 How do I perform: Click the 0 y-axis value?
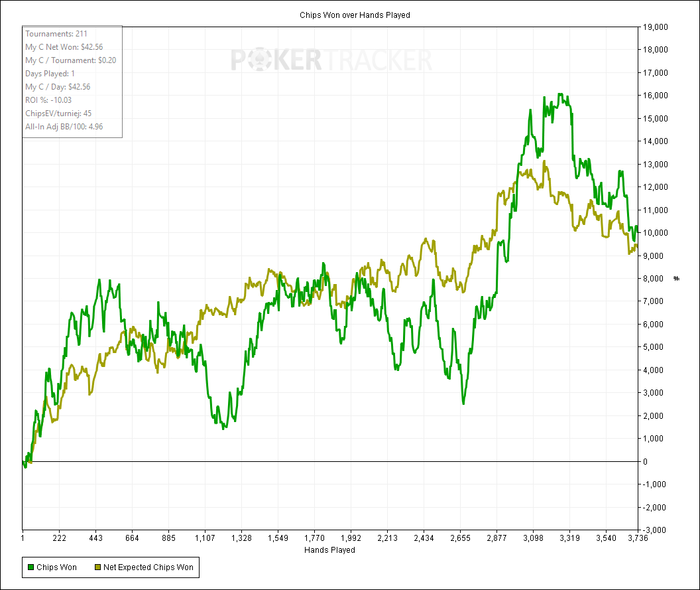pyautogui.click(x=645, y=461)
